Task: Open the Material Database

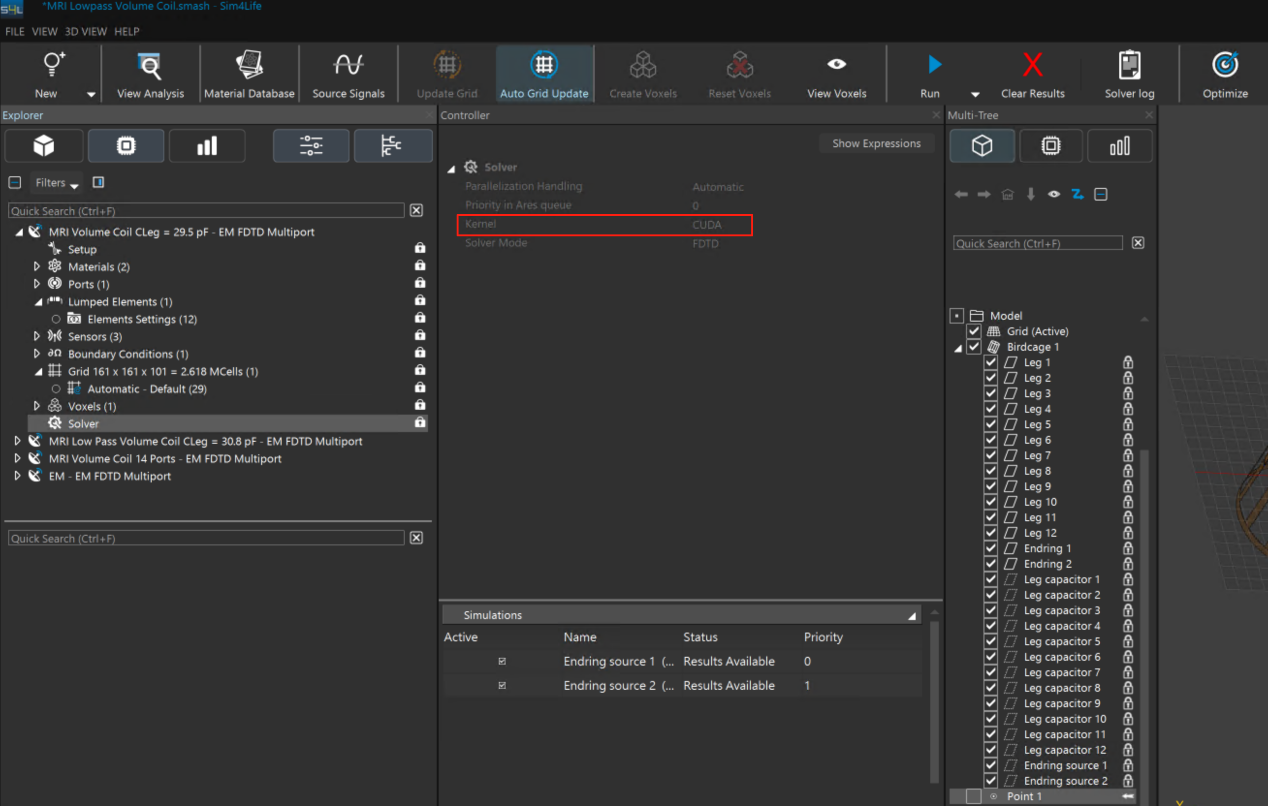Action: click(x=249, y=73)
